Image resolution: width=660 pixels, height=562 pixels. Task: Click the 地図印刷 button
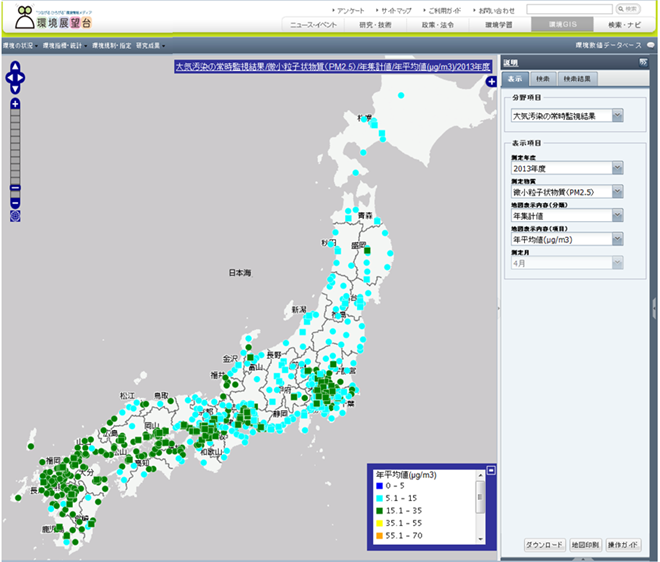(x=584, y=545)
